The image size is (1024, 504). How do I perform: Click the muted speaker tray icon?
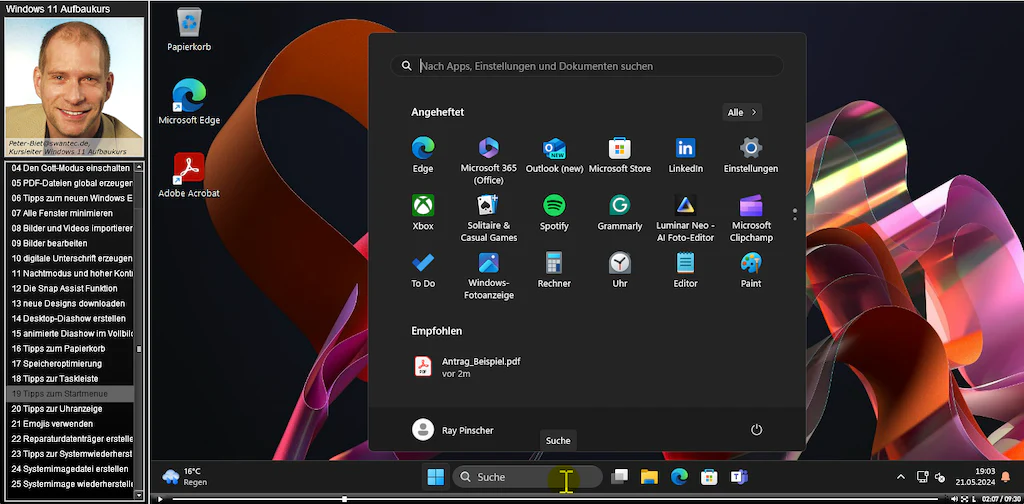point(940,477)
